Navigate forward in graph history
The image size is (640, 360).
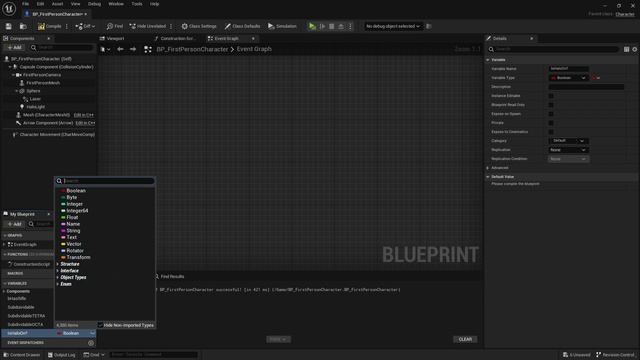pos(133,49)
